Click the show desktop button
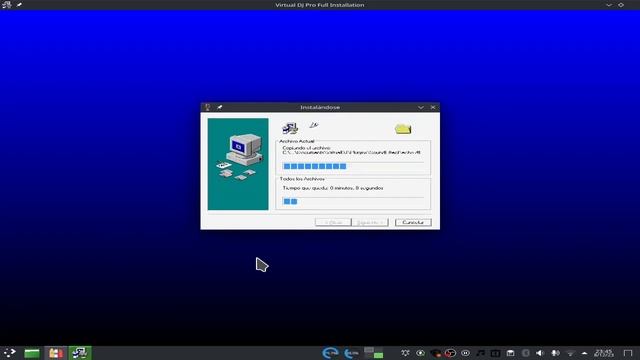 pos(628,353)
